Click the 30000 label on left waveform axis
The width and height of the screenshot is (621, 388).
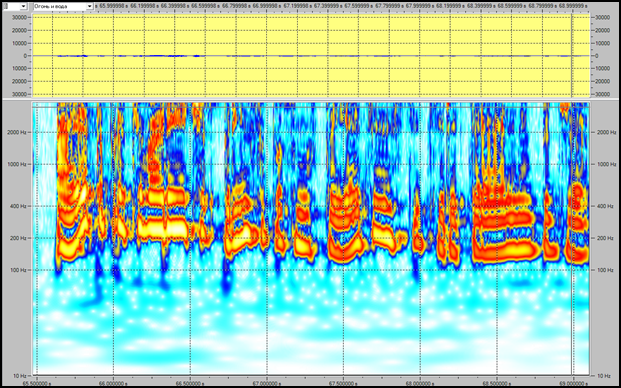point(20,18)
